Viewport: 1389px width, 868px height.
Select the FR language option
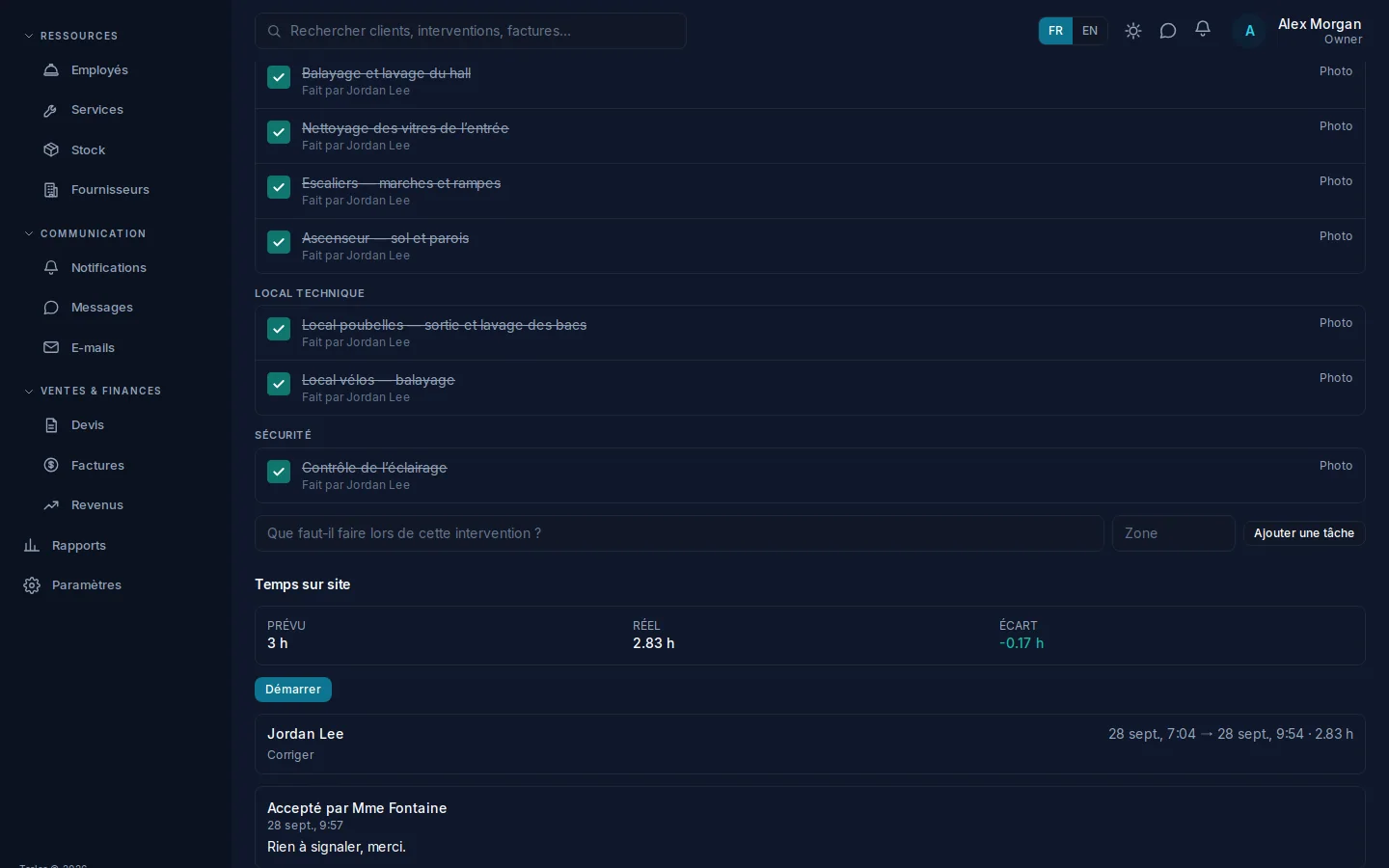1056,31
